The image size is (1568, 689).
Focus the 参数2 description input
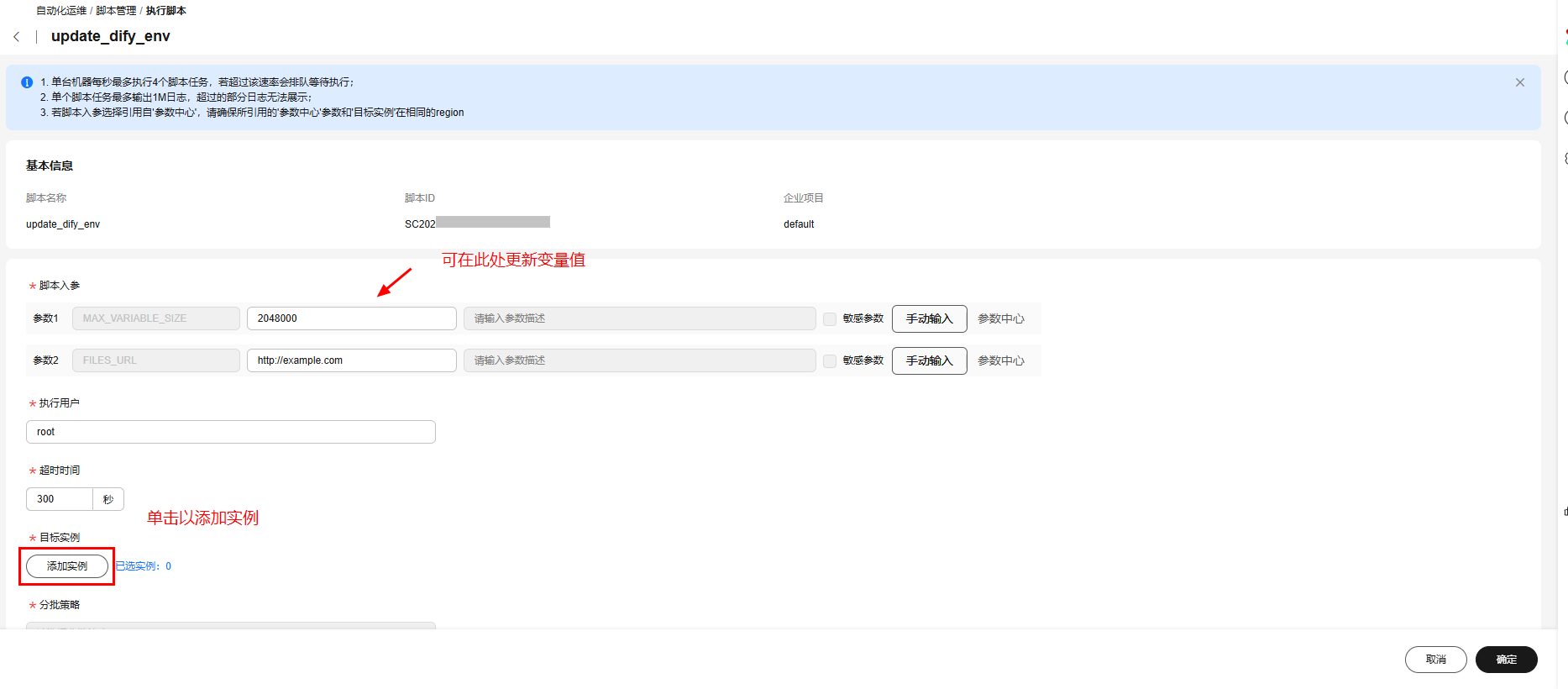(640, 360)
